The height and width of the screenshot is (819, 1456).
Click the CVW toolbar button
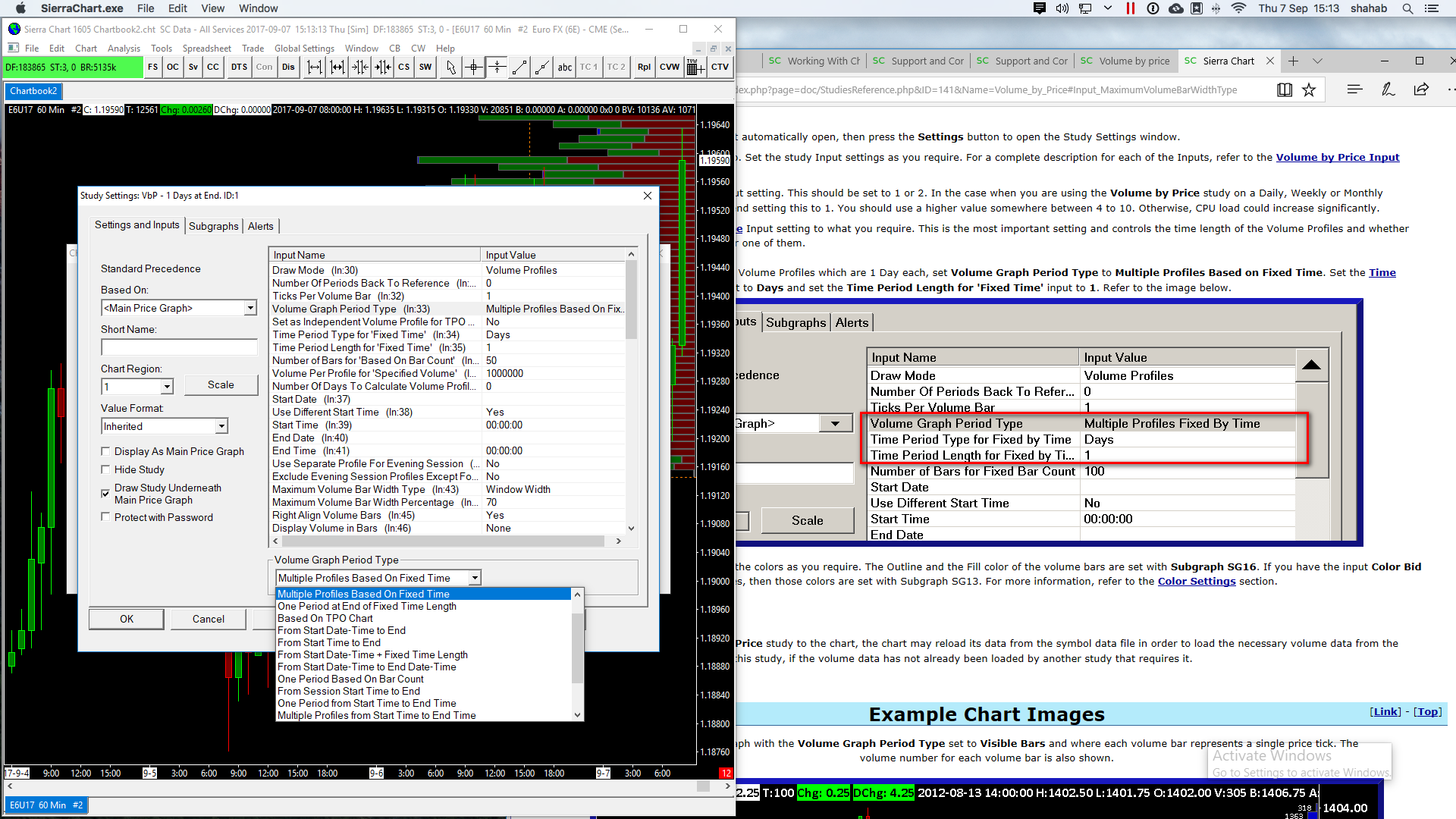point(670,67)
